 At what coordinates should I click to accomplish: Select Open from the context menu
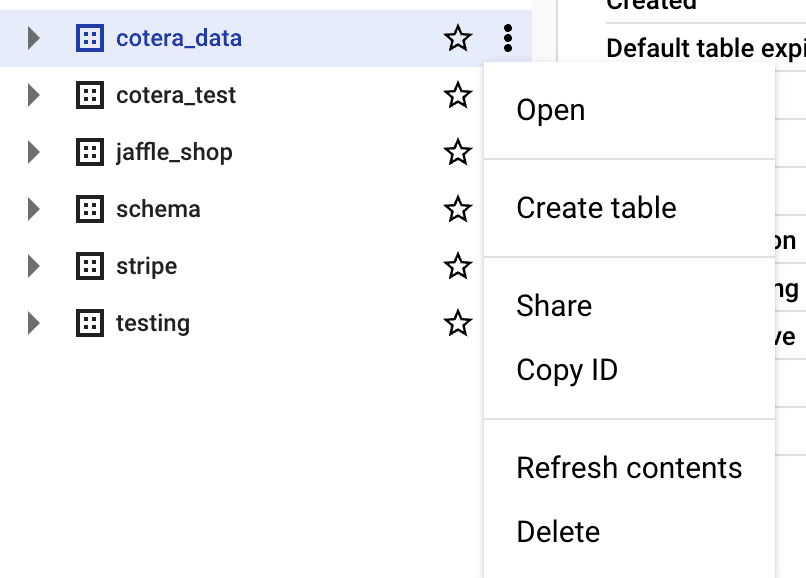click(551, 110)
